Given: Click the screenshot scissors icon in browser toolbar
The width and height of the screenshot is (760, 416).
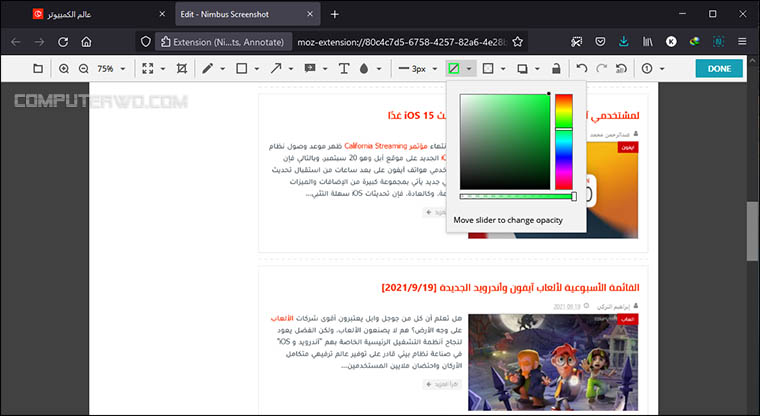Looking at the screenshot, I should tap(576, 42).
